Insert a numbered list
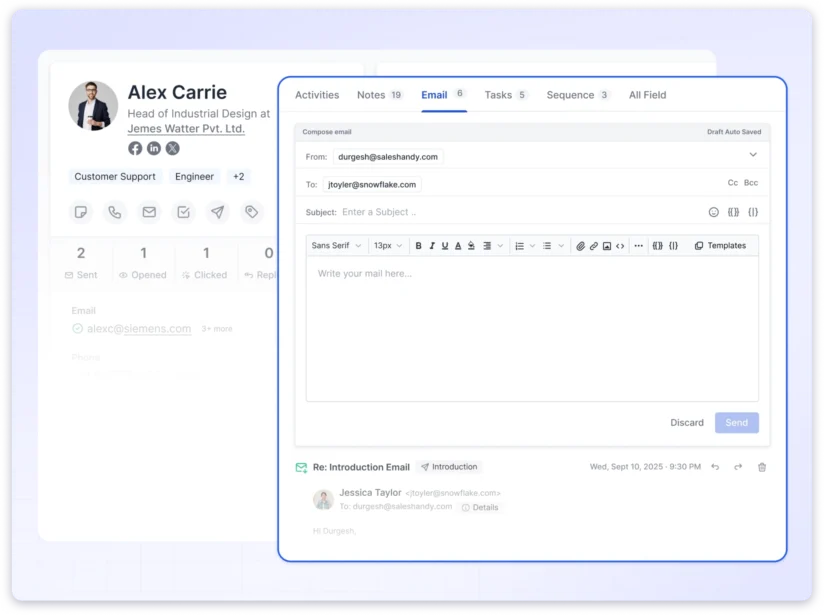 coord(519,245)
